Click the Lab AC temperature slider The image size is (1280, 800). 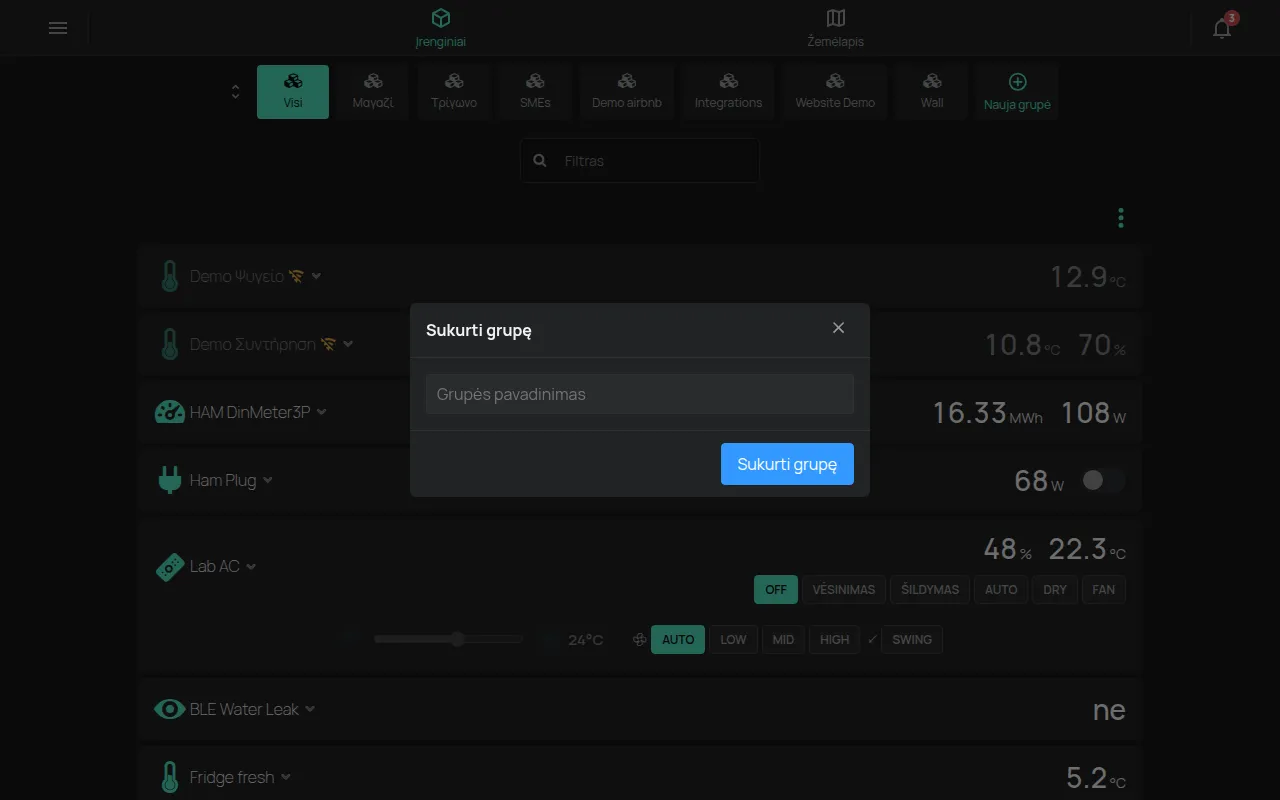coord(448,639)
